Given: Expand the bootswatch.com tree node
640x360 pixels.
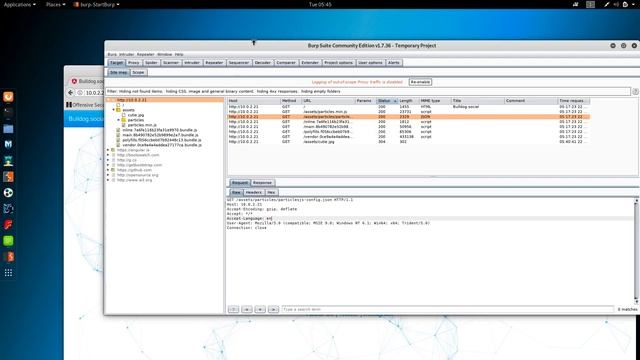Looking at the screenshot, I should tap(108, 155).
